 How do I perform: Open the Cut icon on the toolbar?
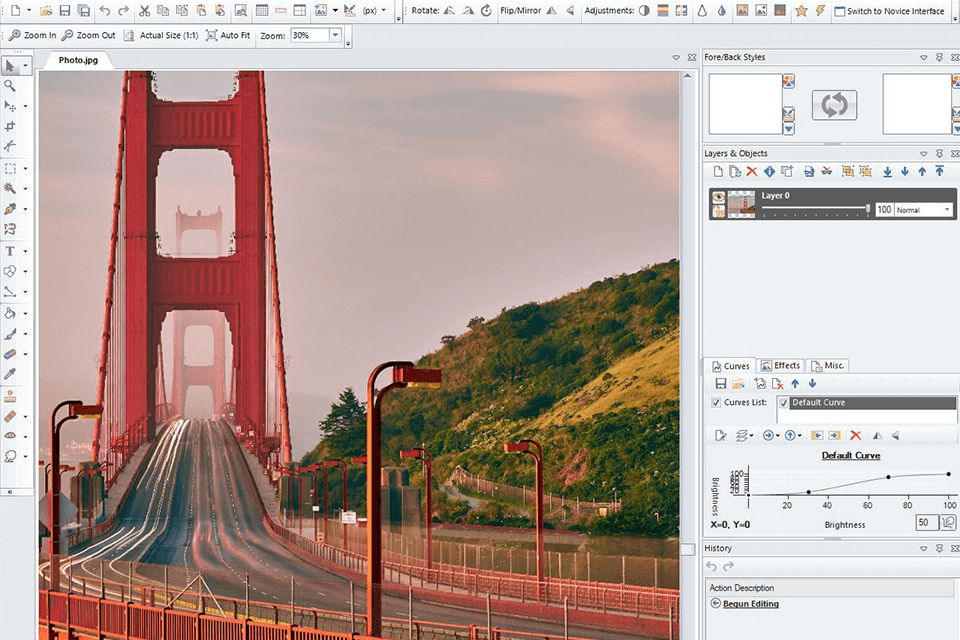(x=145, y=11)
